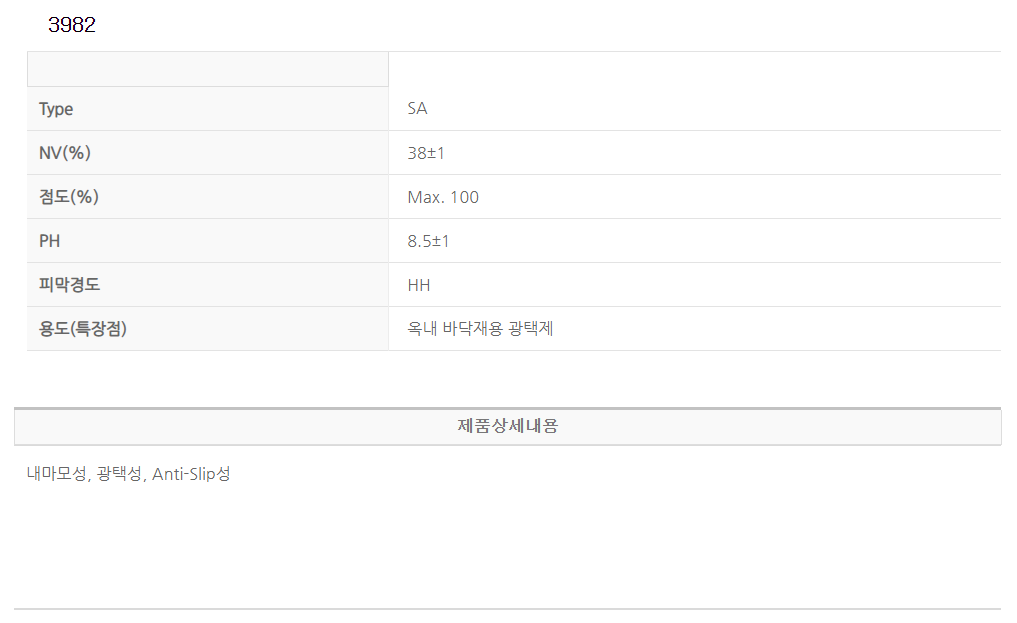Click the bottom horizontal divider line
The height and width of the screenshot is (623, 1017).
[508, 608]
